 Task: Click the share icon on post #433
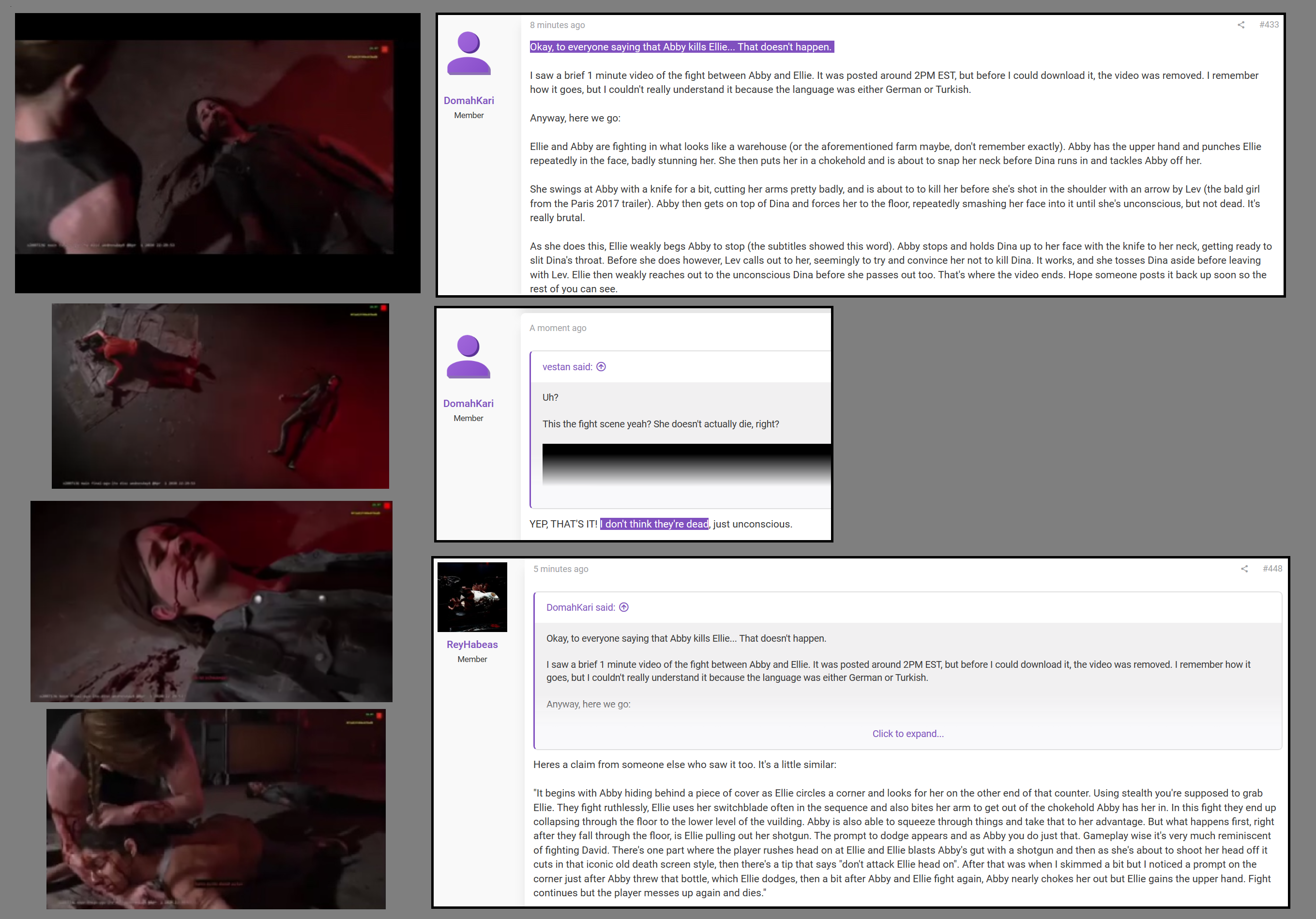coord(1241,25)
